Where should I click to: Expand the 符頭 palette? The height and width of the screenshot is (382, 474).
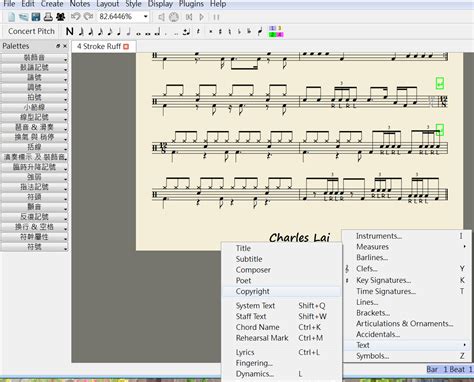pyautogui.click(x=34, y=197)
